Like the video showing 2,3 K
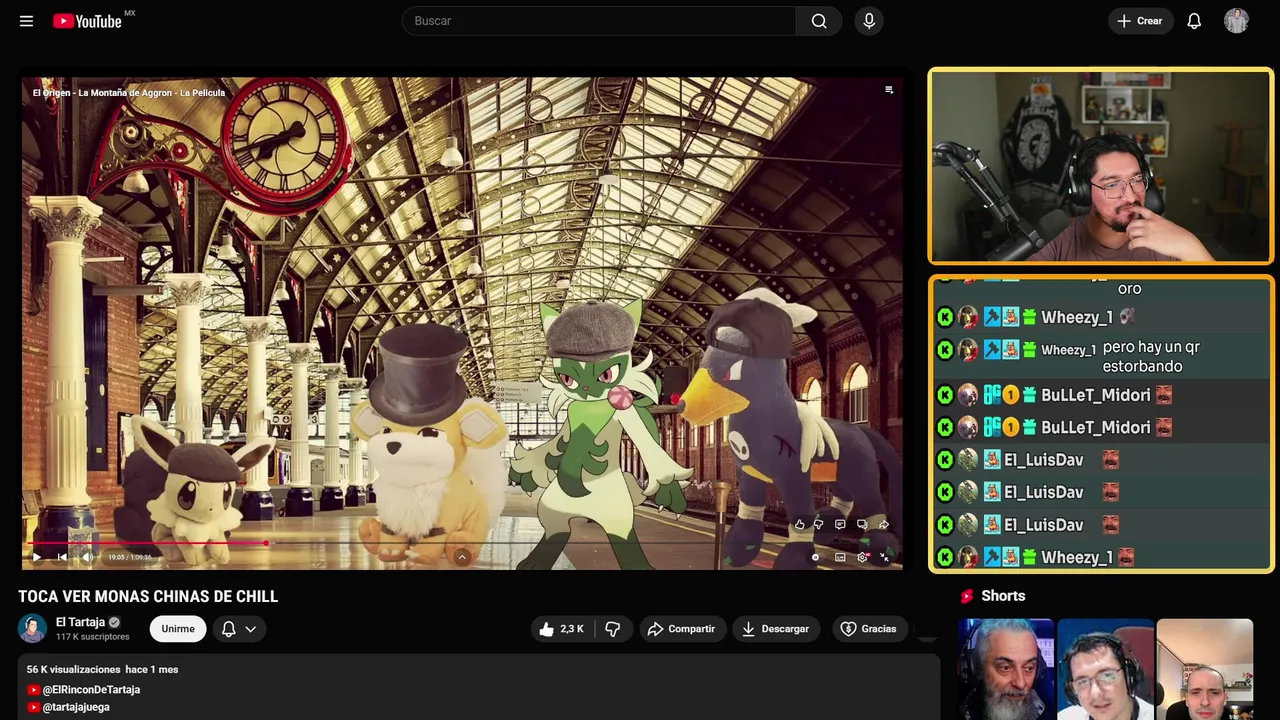1280x720 pixels. [563, 629]
